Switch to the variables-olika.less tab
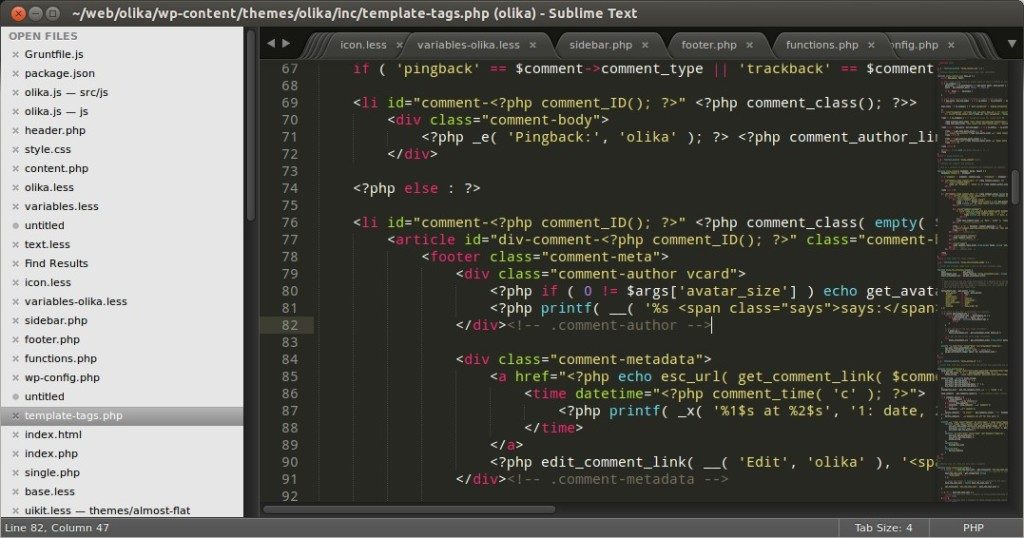This screenshot has width=1024, height=538. point(468,45)
